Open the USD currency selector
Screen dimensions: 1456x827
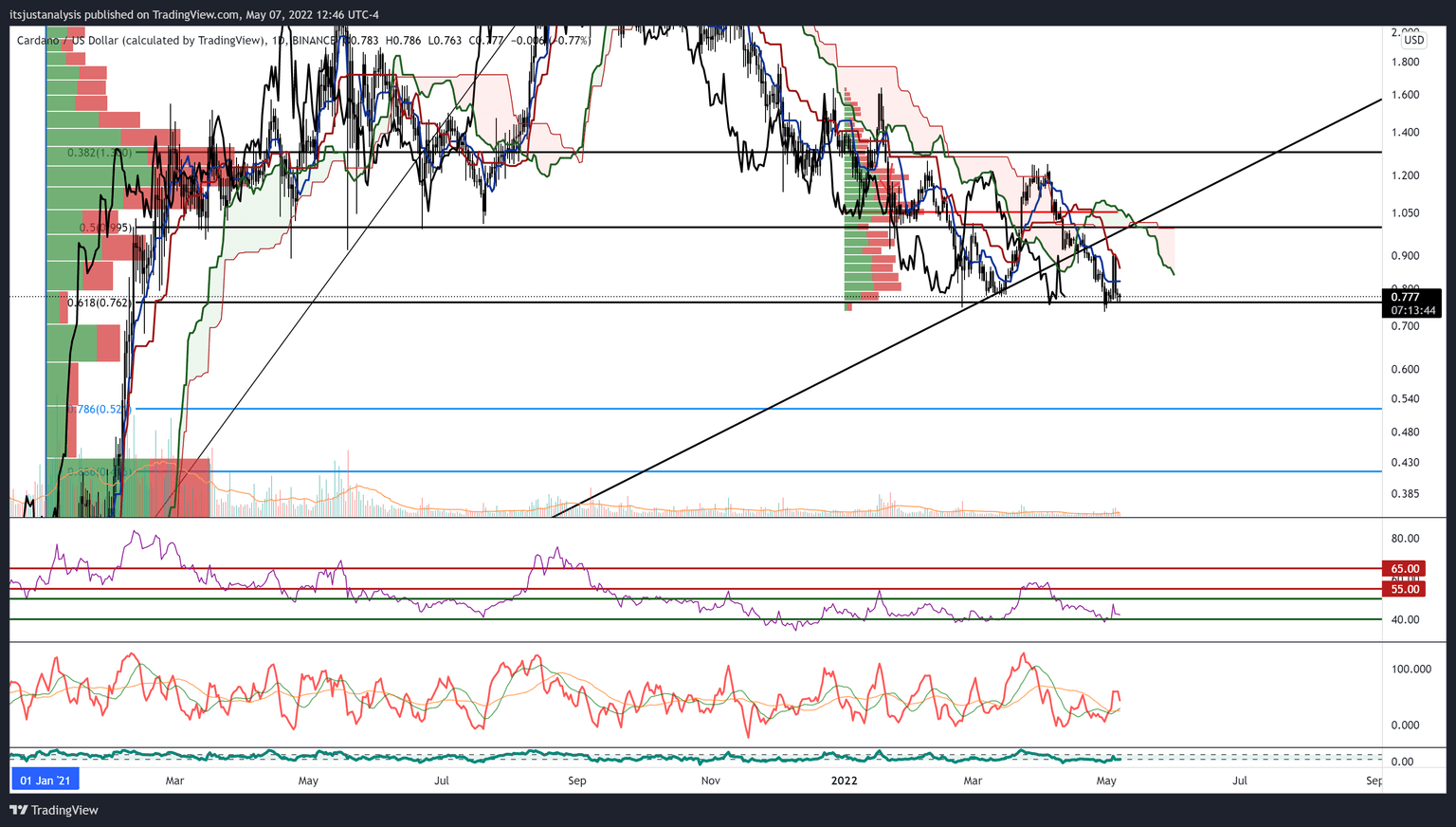tap(1413, 40)
